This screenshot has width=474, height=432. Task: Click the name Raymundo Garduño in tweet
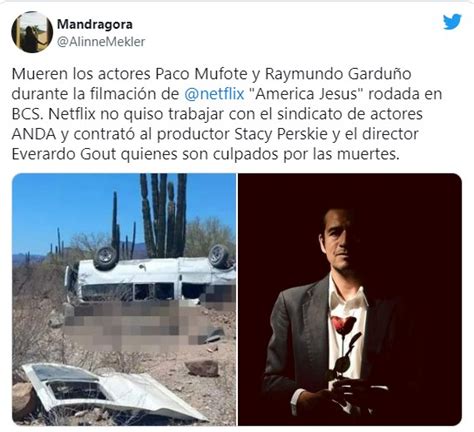coord(338,75)
